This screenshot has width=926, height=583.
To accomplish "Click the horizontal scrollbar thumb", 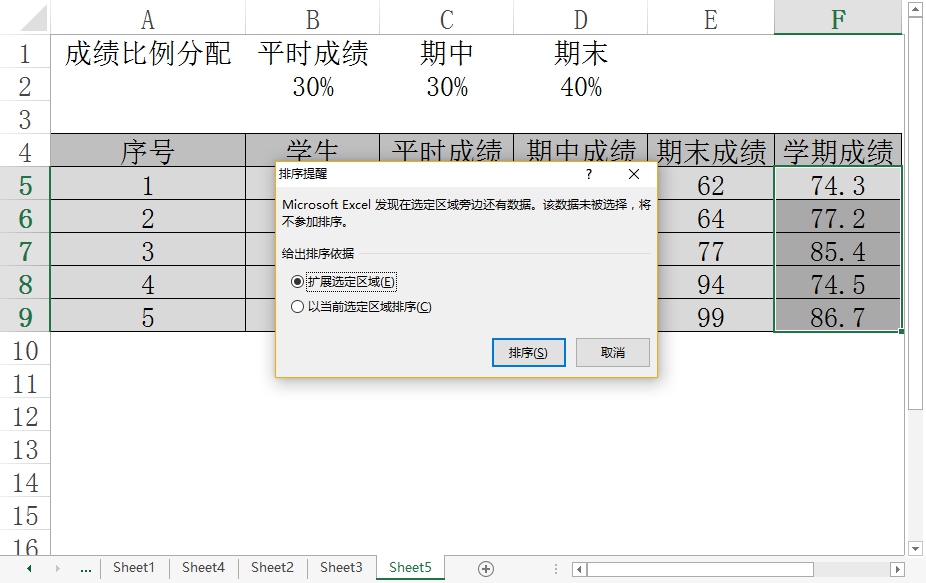I will (x=700, y=569).
